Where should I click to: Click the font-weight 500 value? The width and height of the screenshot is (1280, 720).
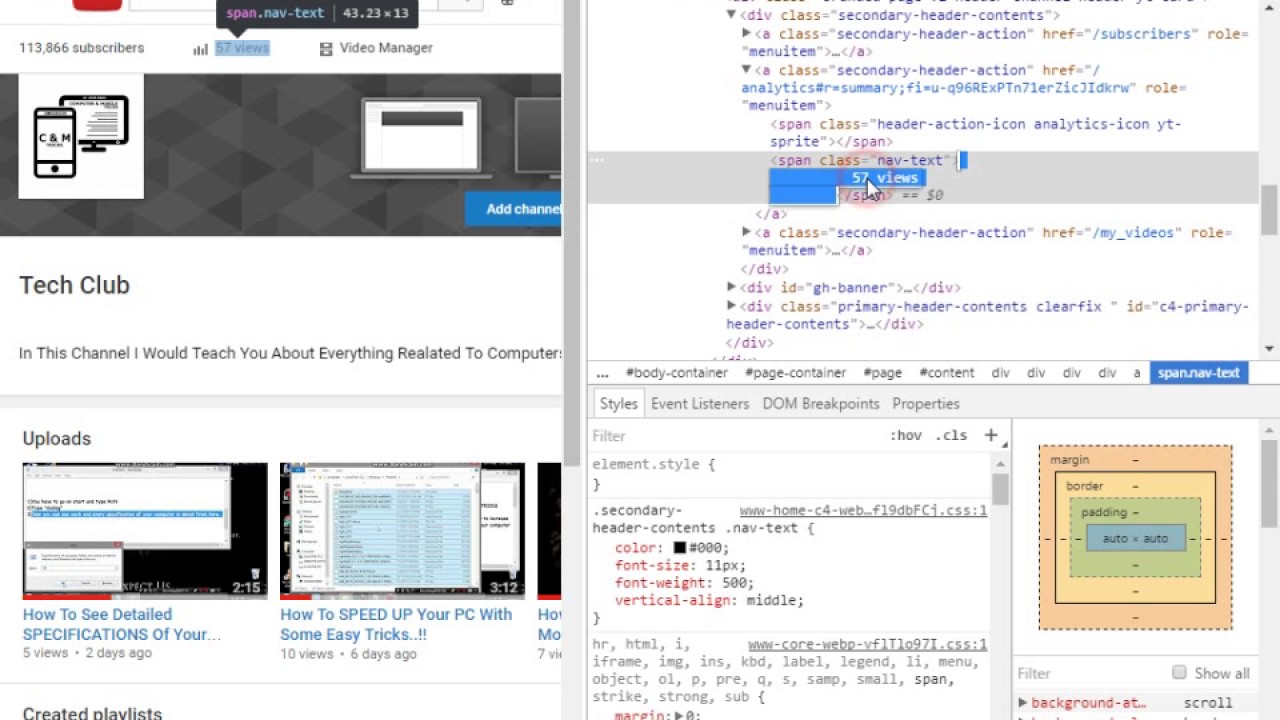coord(734,583)
